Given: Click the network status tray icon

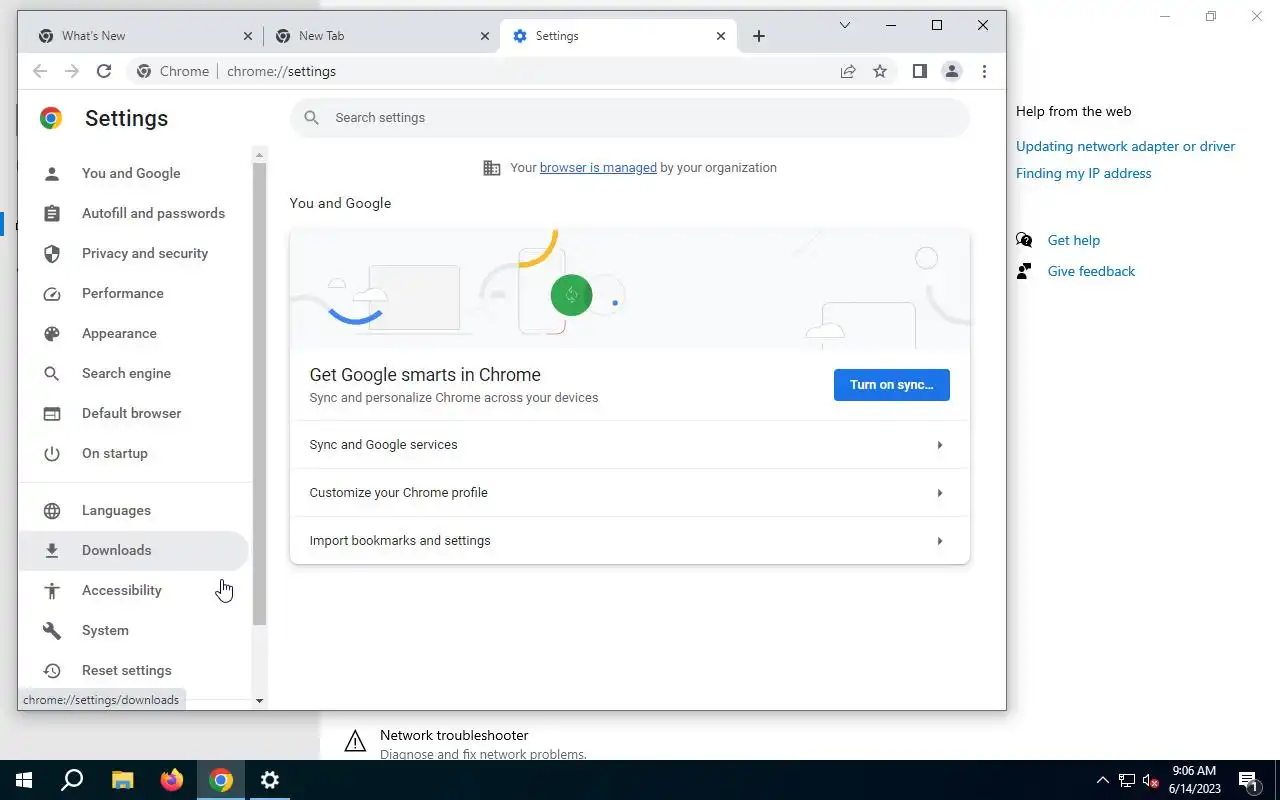Looking at the screenshot, I should [x=1127, y=780].
